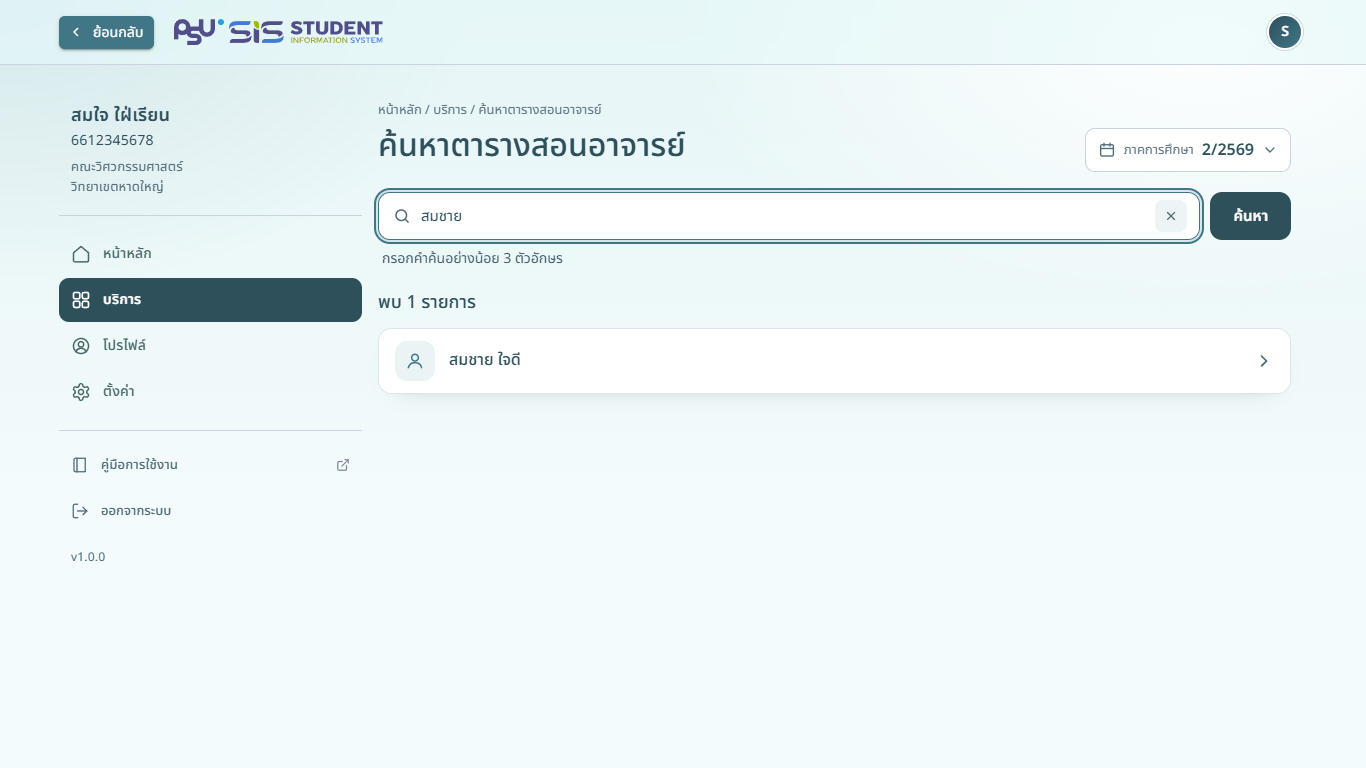The width and height of the screenshot is (1366, 768).
Task: Click the search field containing สมชาย
Action: pos(789,216)
